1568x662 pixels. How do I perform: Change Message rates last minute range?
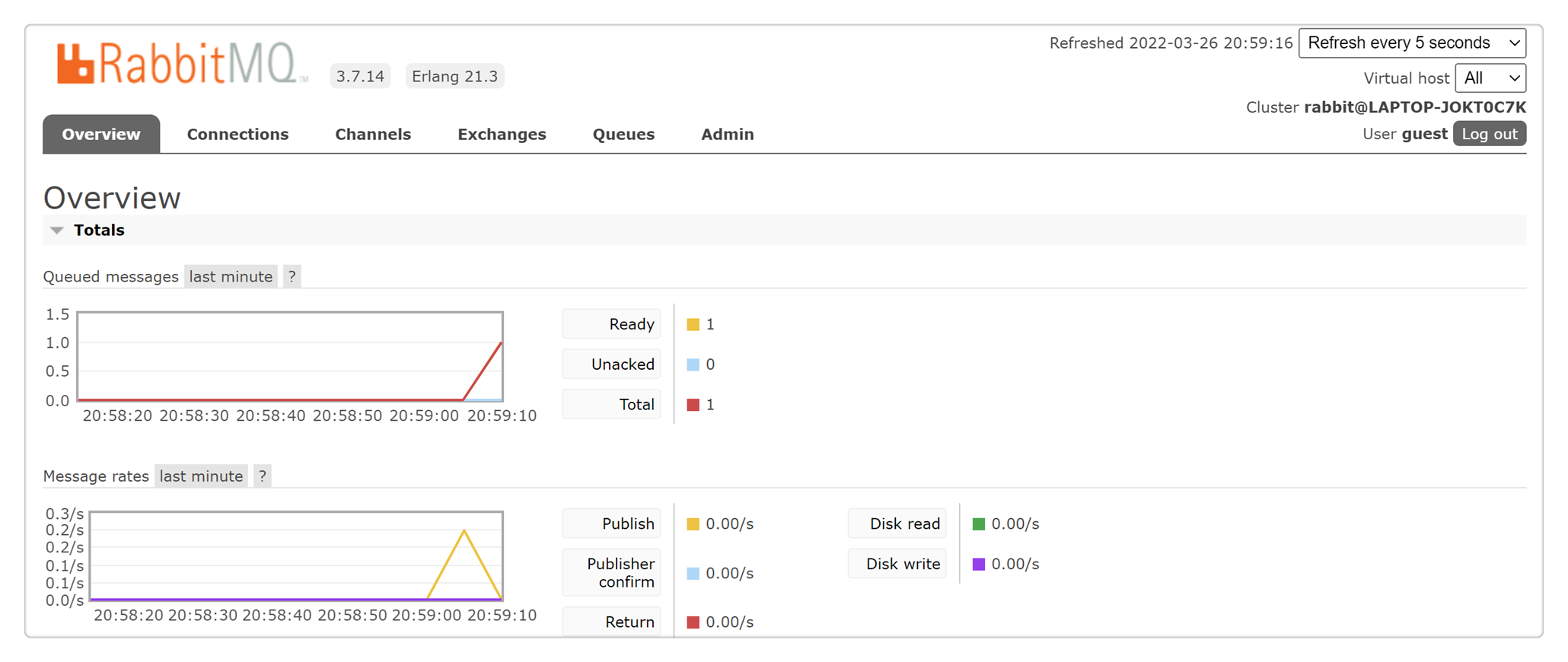(201, 476)
